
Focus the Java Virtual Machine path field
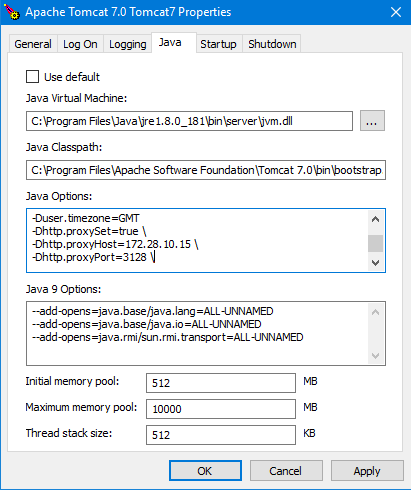click(189, 121)
